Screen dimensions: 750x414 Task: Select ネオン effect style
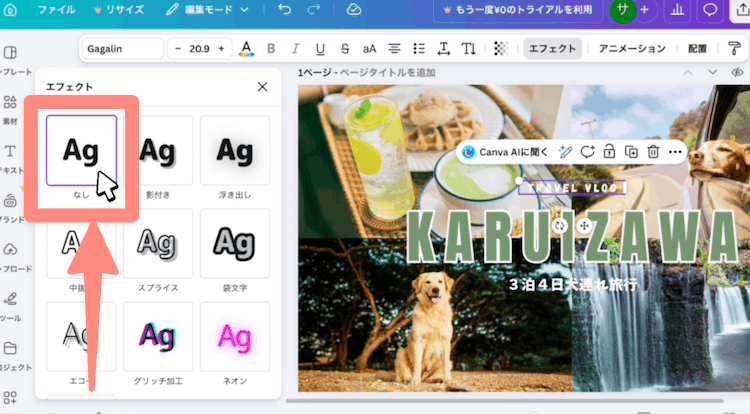click(235, 336)
